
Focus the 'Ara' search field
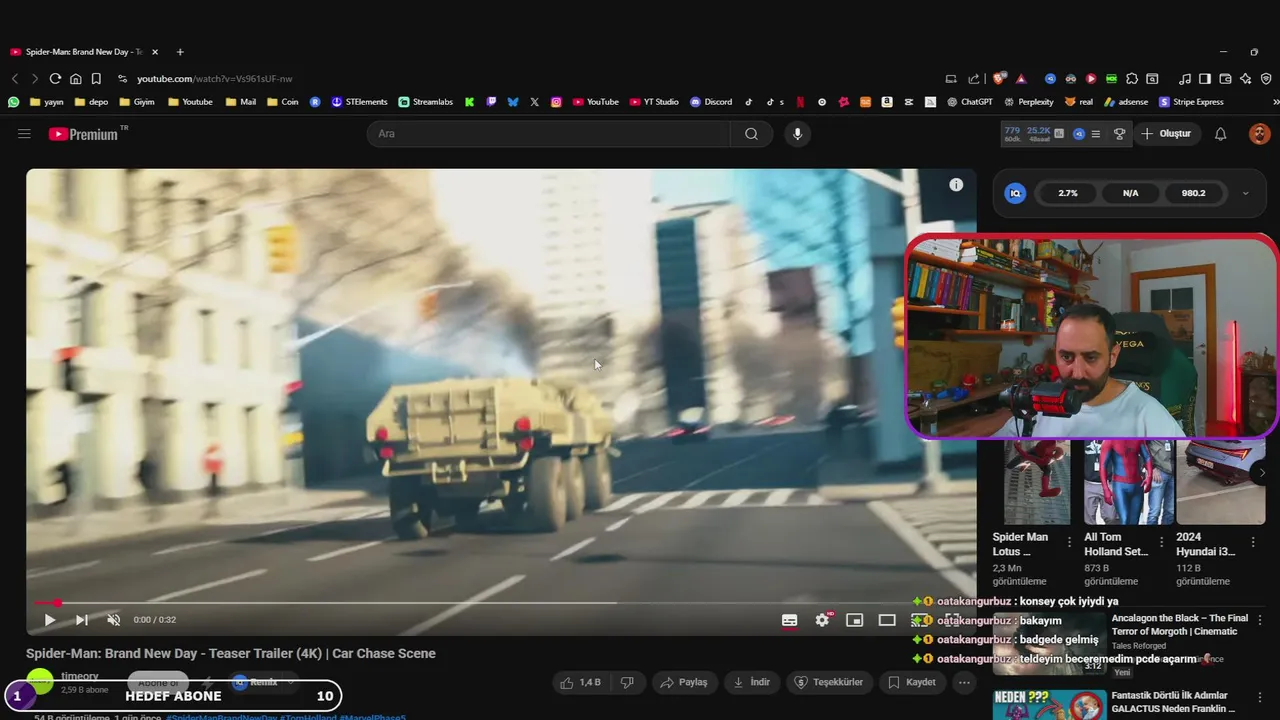pos(548,134)
